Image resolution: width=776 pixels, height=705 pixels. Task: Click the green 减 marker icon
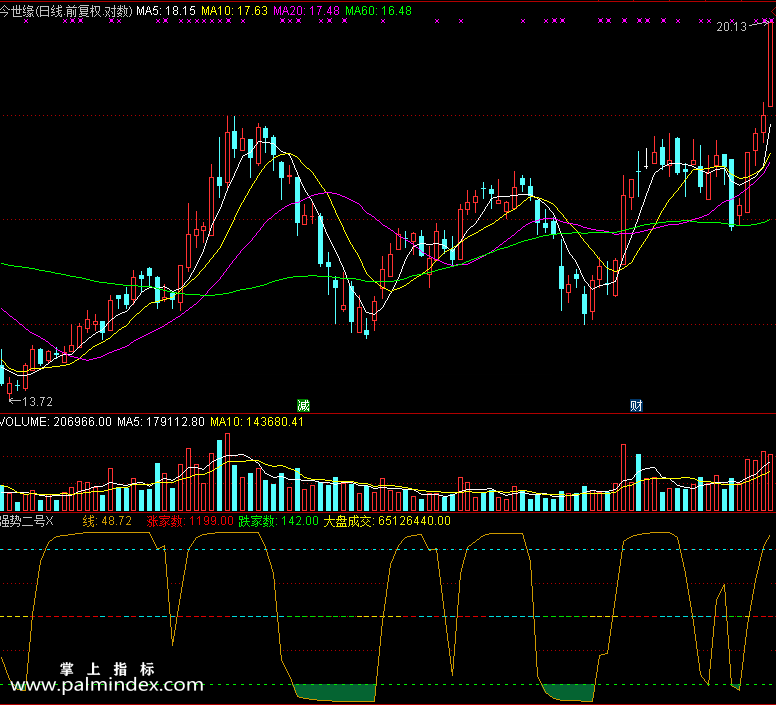(303, 406)
